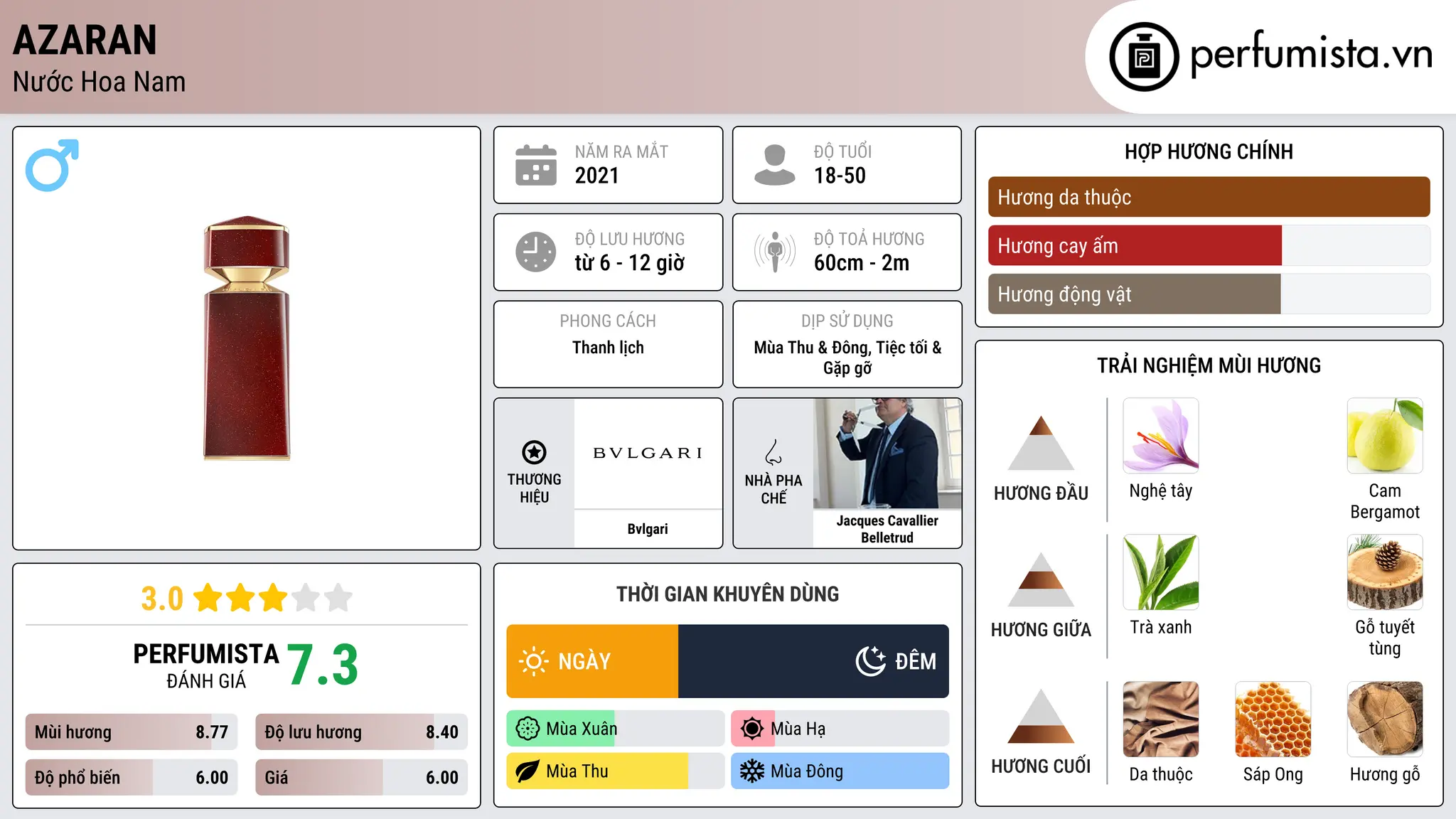
Task: Click the fifth grey rating star
Action: [x=338, y=598]
